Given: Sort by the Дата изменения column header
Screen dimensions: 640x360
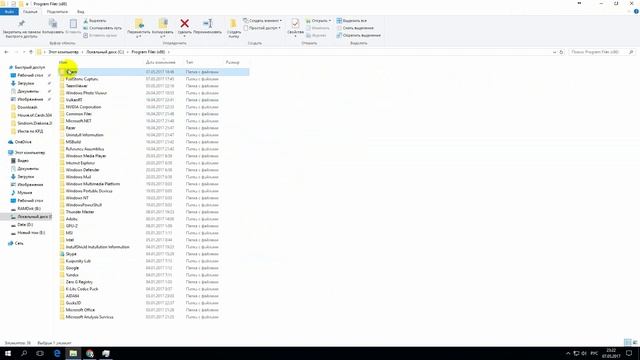Looking at the screenshot, I should [x=161, y=62].
